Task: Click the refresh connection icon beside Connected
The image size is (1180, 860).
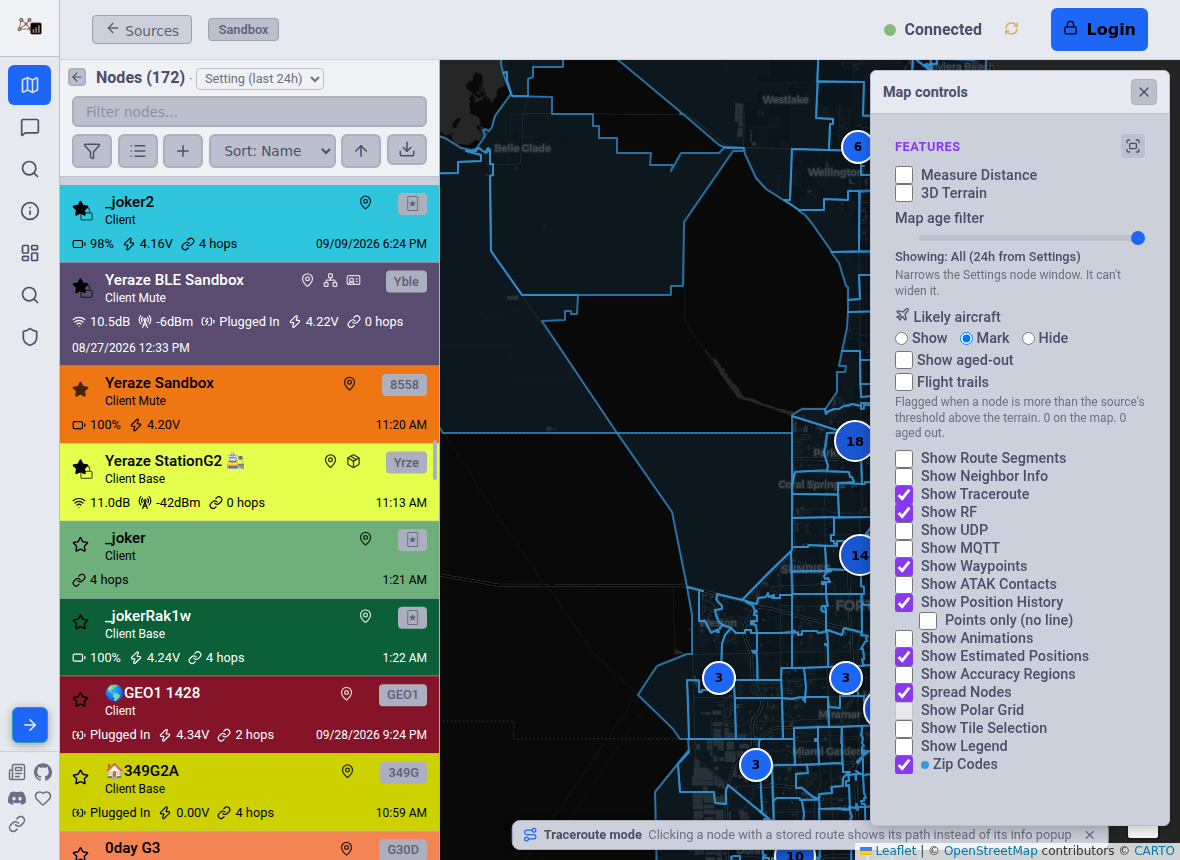Action: (x=1011, y=29)
